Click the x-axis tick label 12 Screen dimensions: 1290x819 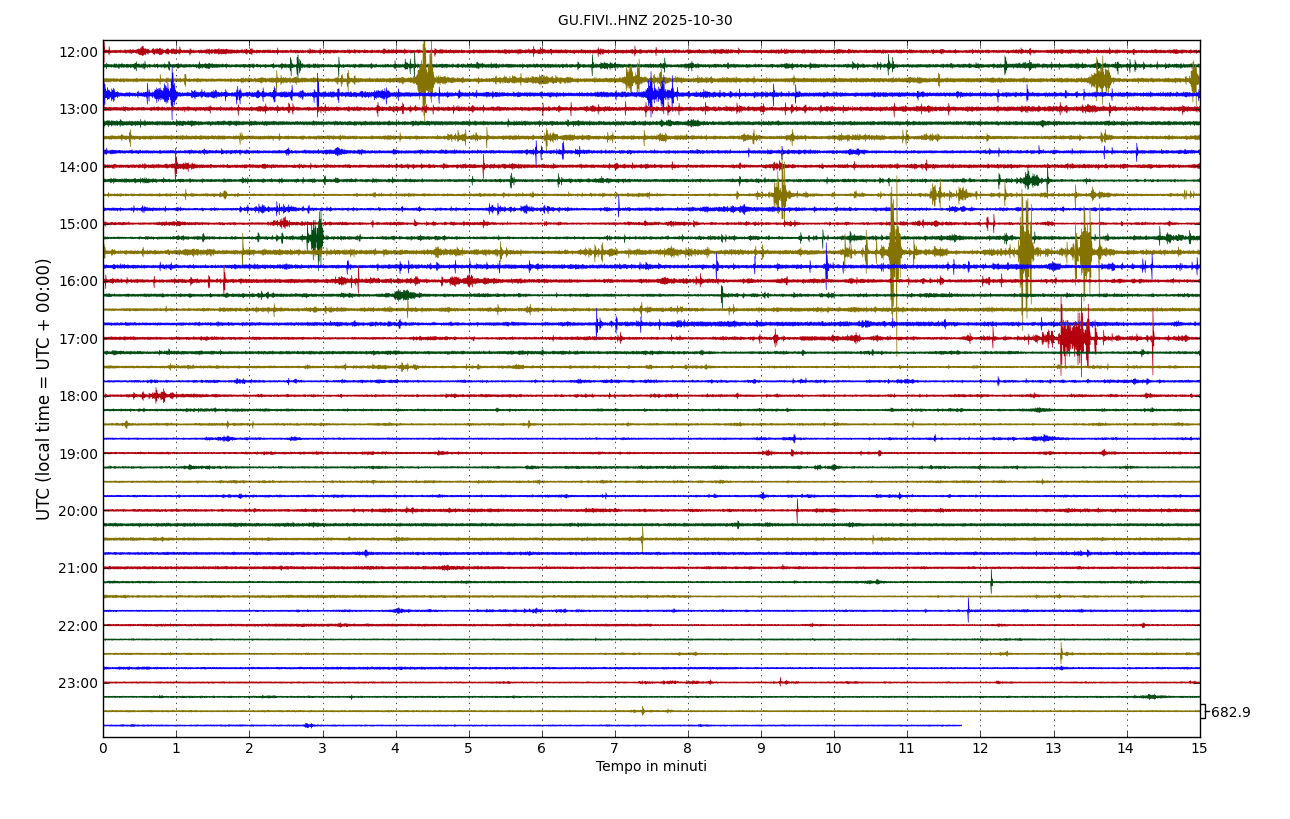click(980, 748)
